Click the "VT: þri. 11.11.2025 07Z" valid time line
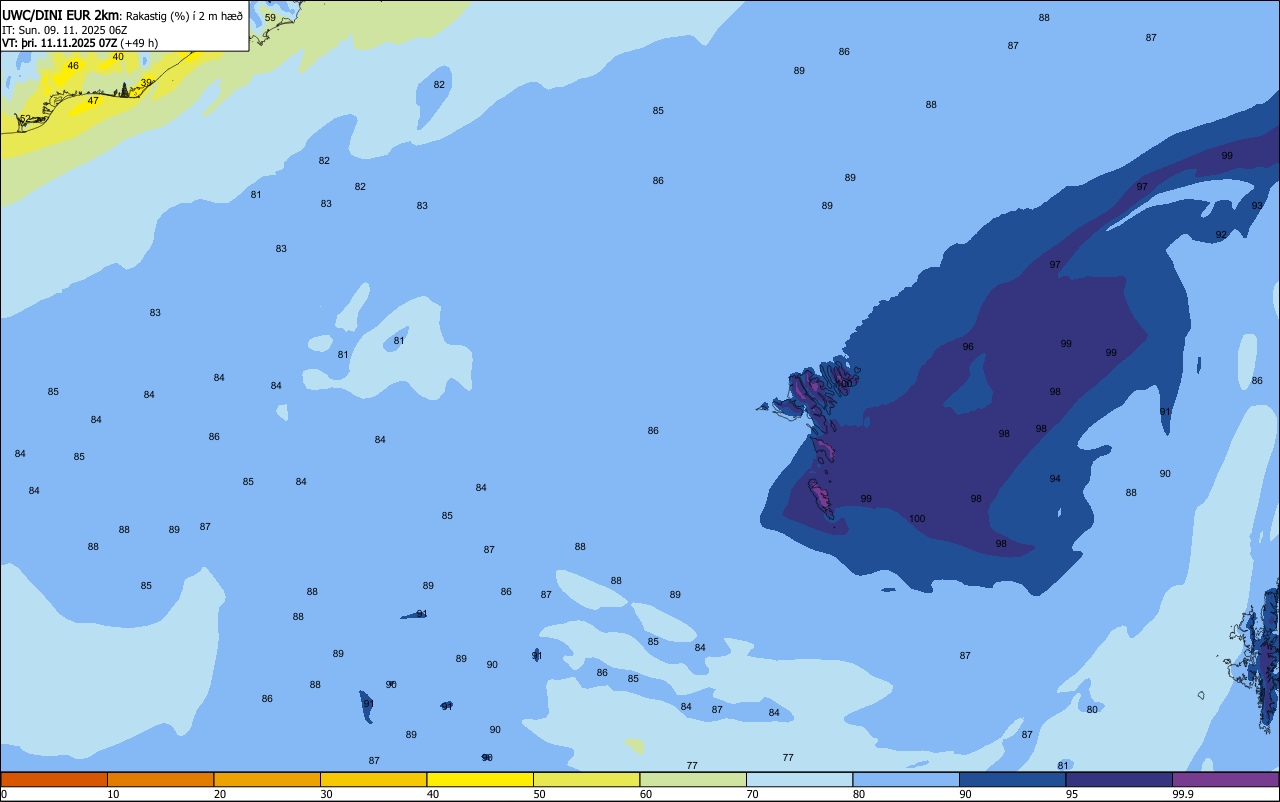 (60, 43)
